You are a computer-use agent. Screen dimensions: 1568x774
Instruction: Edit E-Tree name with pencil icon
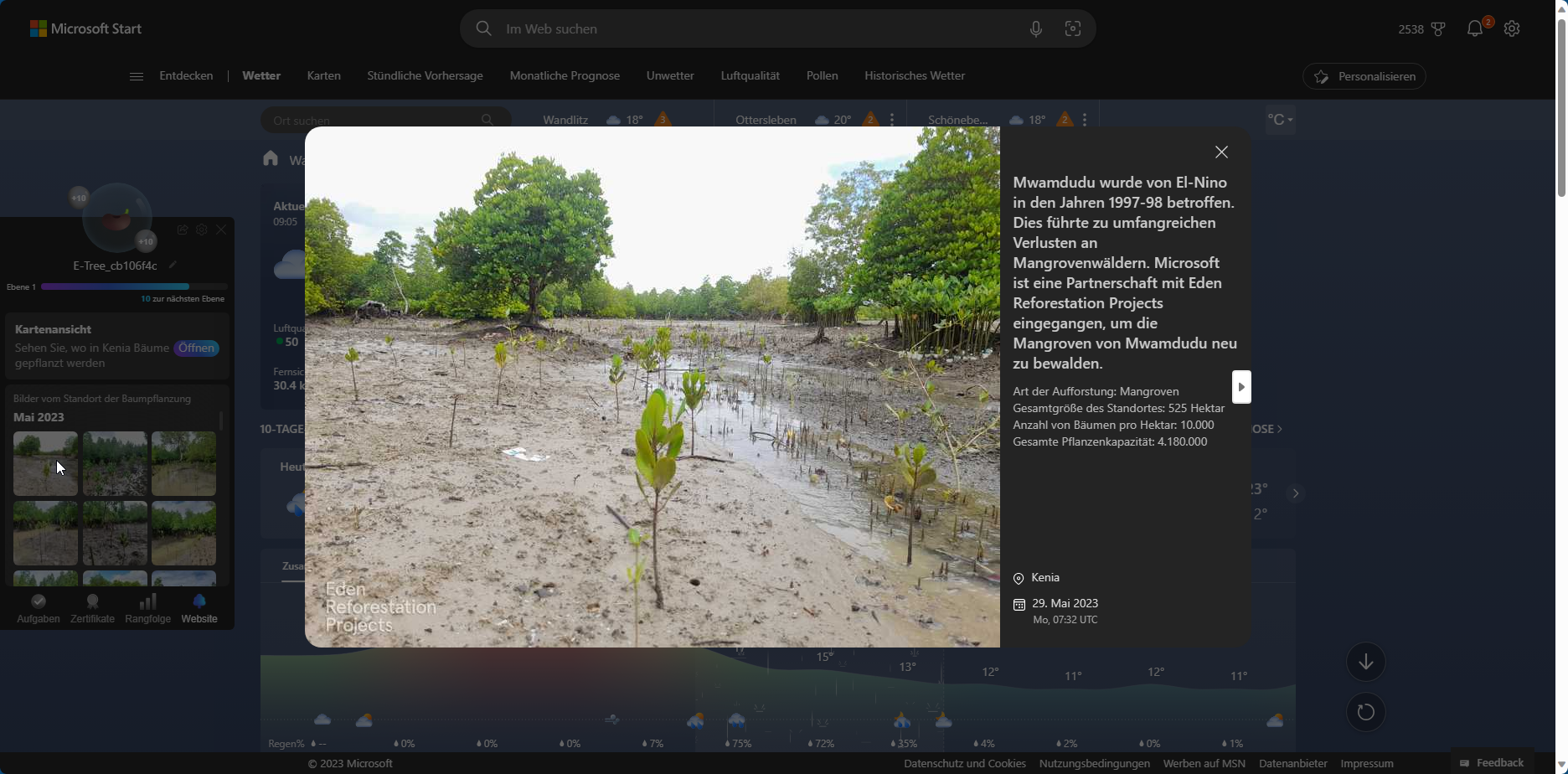click(x=173, y=266)
